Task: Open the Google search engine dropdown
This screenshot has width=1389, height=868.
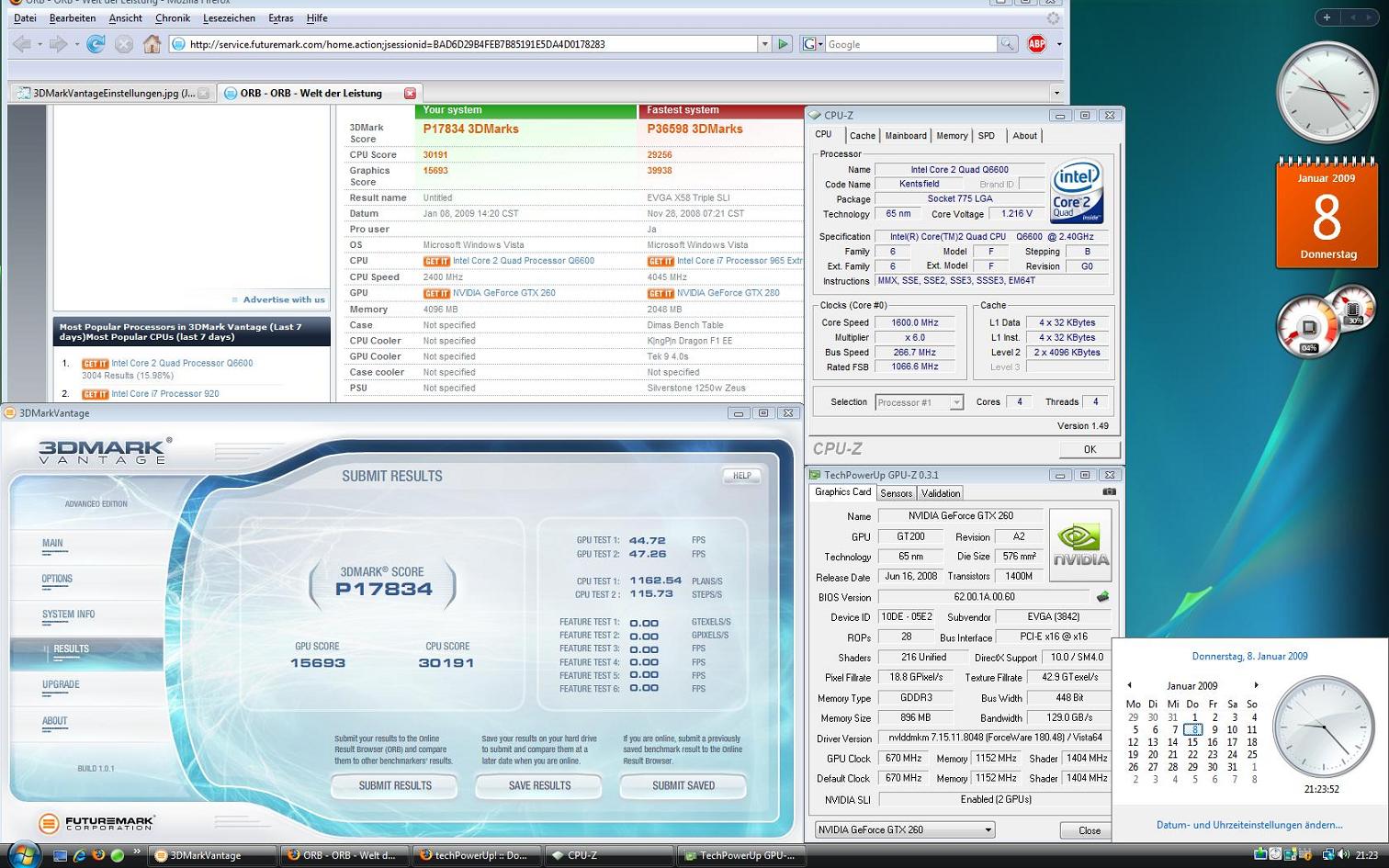Action: [x=813, y=44]
